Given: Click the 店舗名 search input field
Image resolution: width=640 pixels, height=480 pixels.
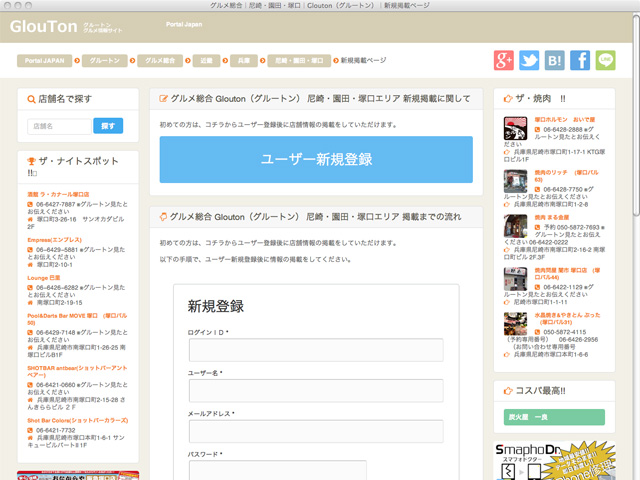Looking at the screenshot, I should coord(60,126).
